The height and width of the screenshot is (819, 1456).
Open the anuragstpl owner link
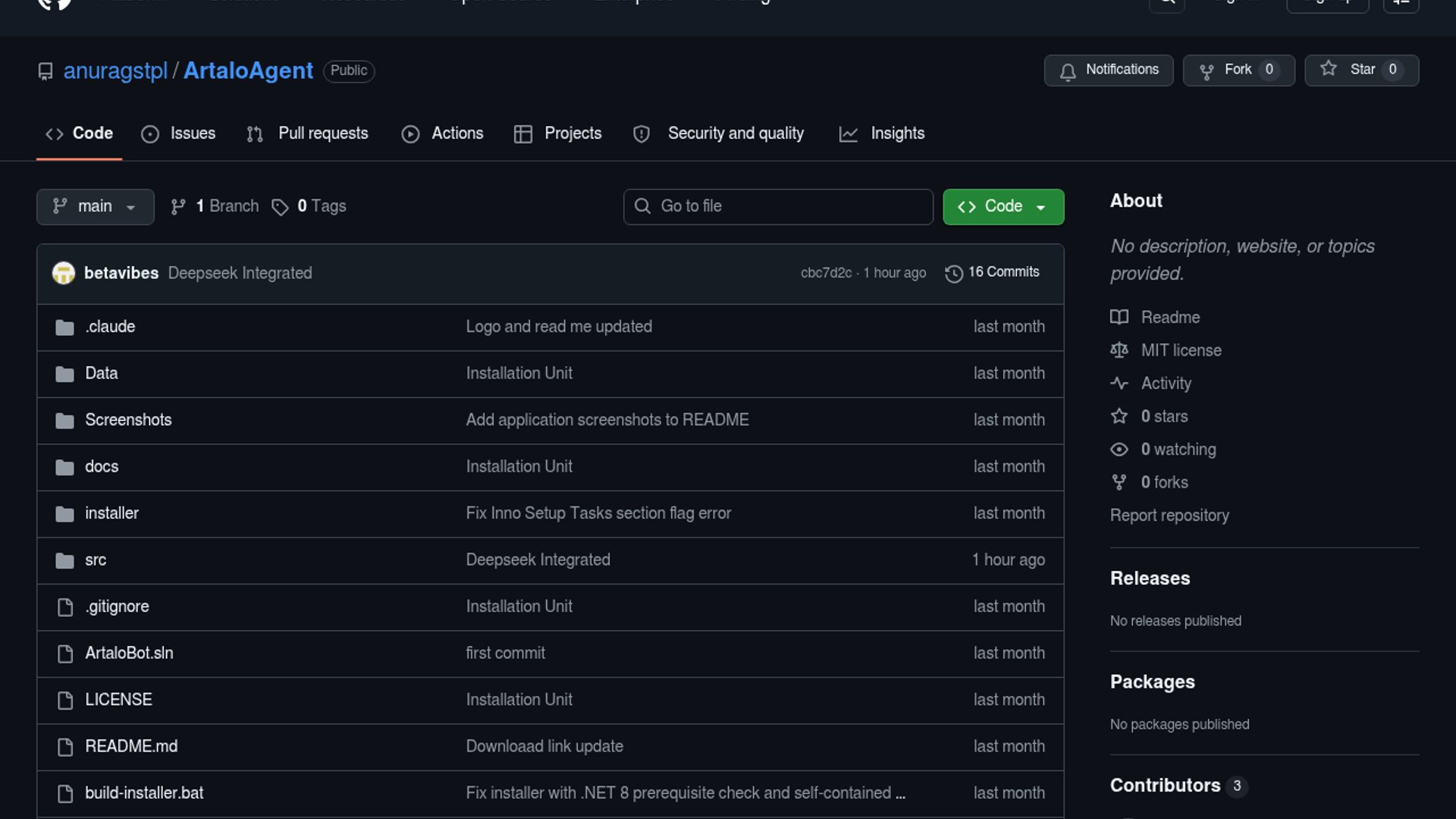pyautogui.click(x=115, y=71)
